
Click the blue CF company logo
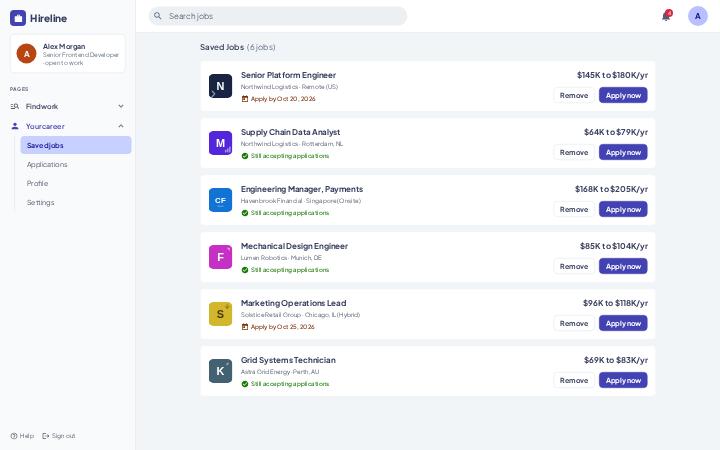tap(220, 200)
